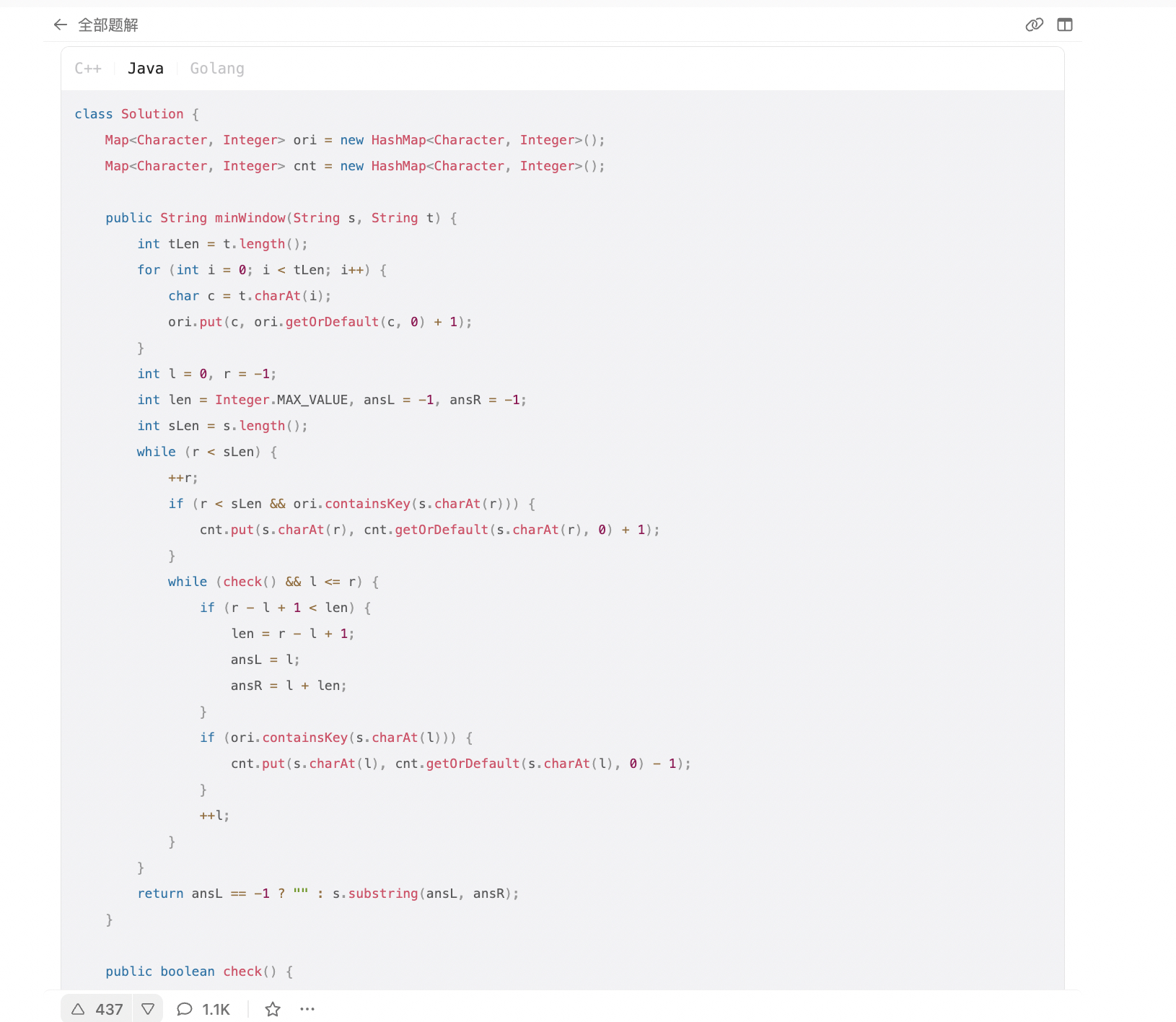Click the 'public boolean check() {' line
Screen dimensions: 1176x1022
(x=199, y=971)
